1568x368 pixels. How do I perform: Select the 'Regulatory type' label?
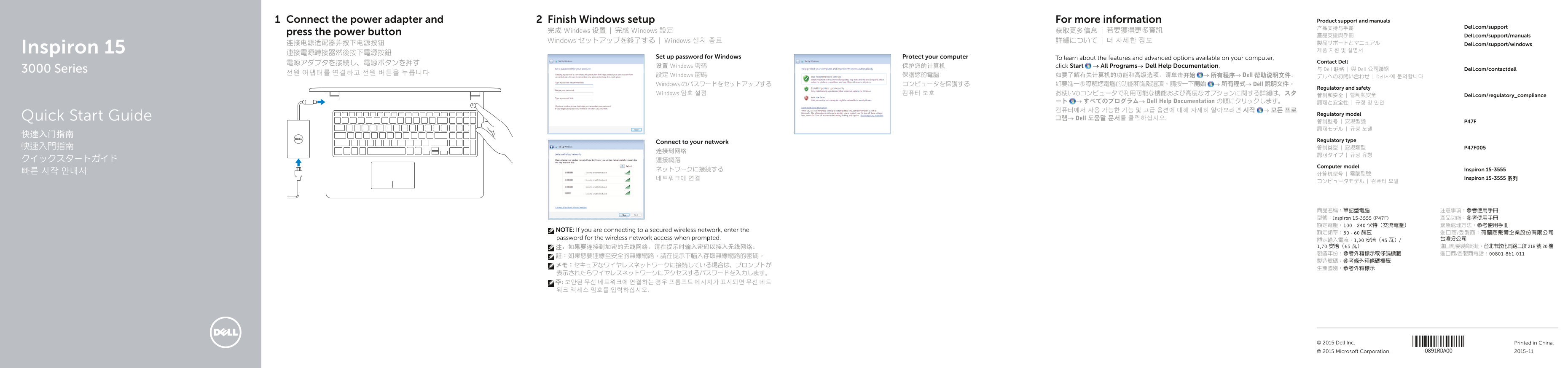point(1336,140)
